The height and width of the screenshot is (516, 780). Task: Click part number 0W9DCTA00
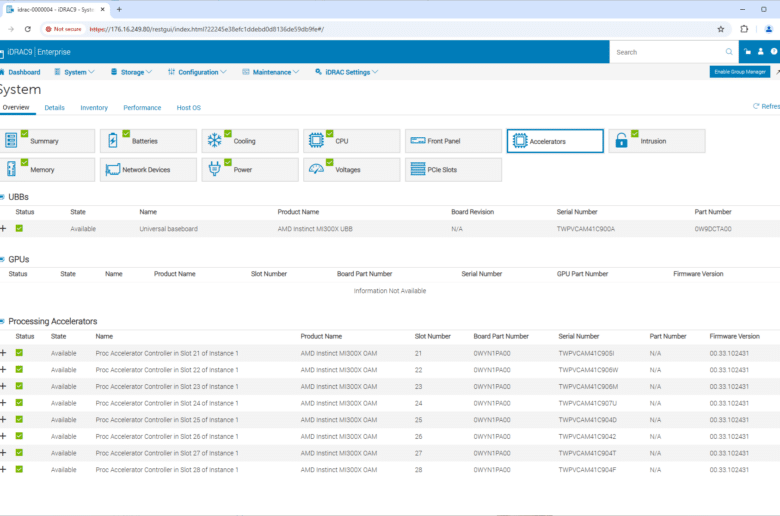point(713,229)
